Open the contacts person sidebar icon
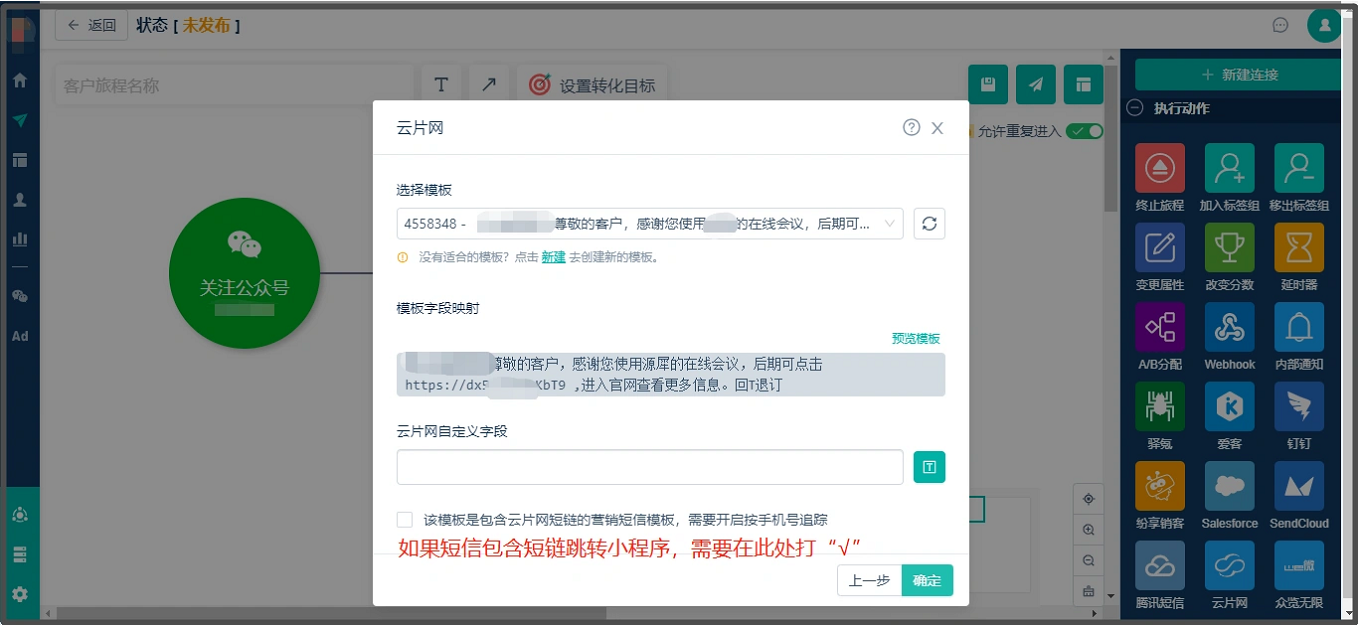 (19, 200)
